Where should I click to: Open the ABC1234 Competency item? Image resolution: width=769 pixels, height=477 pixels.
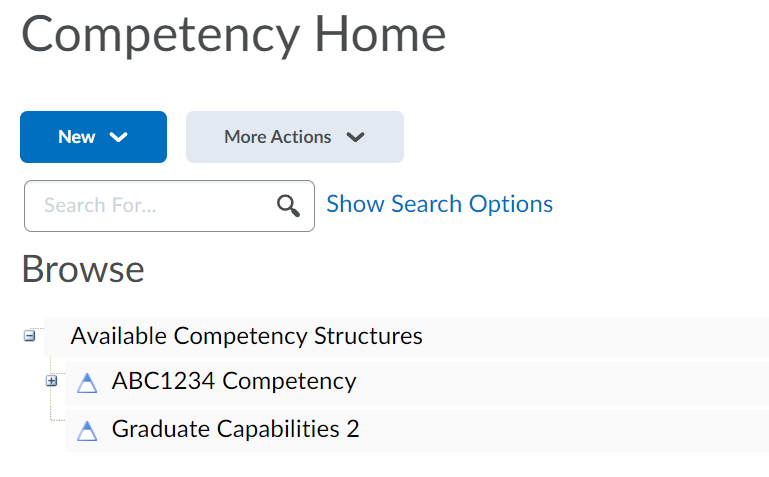pos(234,381)
